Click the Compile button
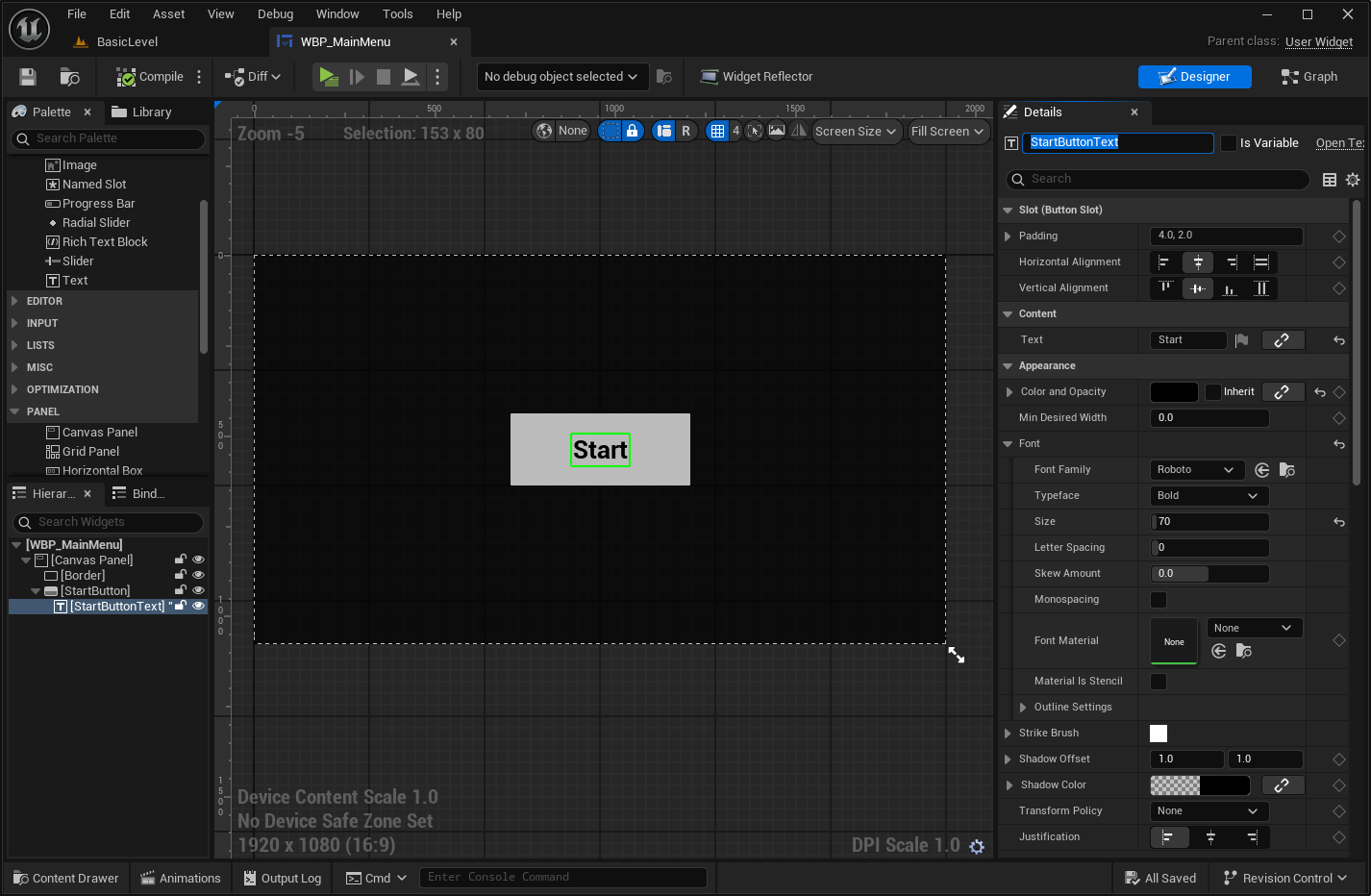The width and height of the screenshot is (1371, 896). click(150, 77)
